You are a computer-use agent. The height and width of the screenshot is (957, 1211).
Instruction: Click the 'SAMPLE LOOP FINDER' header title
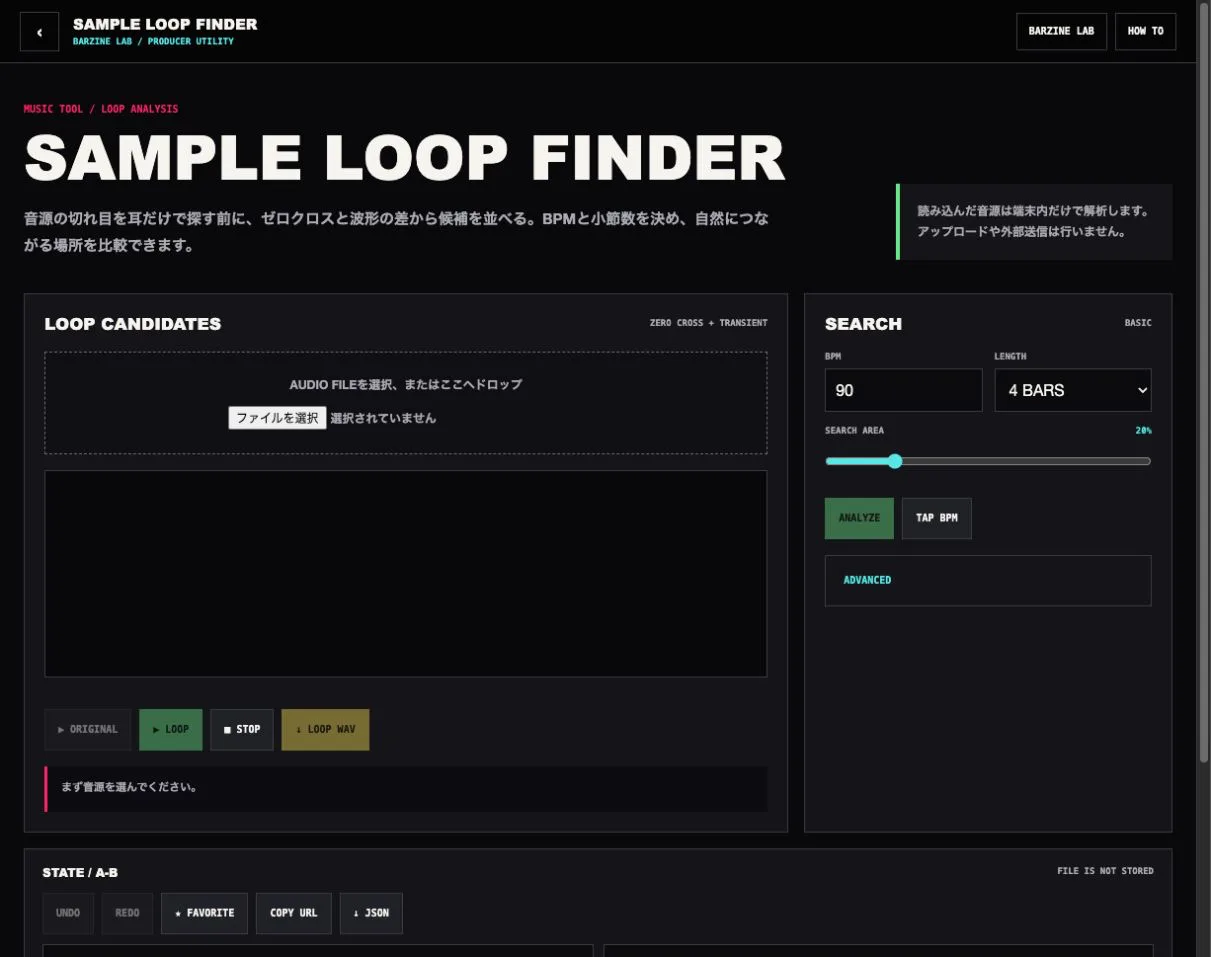coord(165,24)
